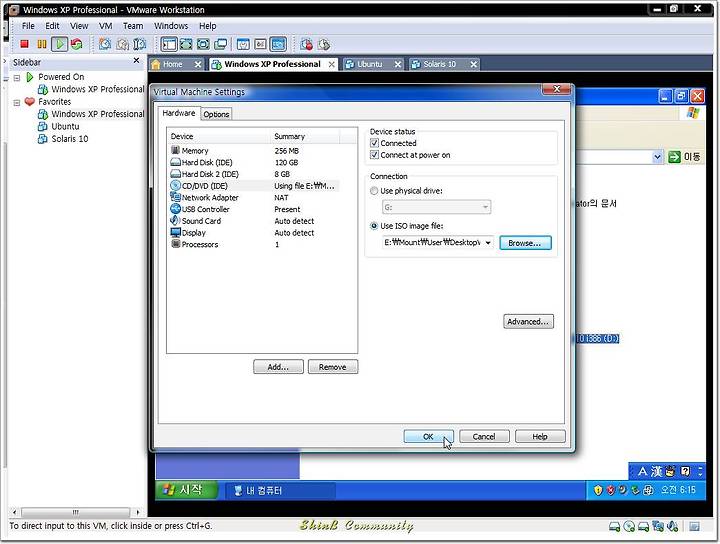Click the red shield tray icon
Viewport: 720px width, 544px height.
pos(610,490)
